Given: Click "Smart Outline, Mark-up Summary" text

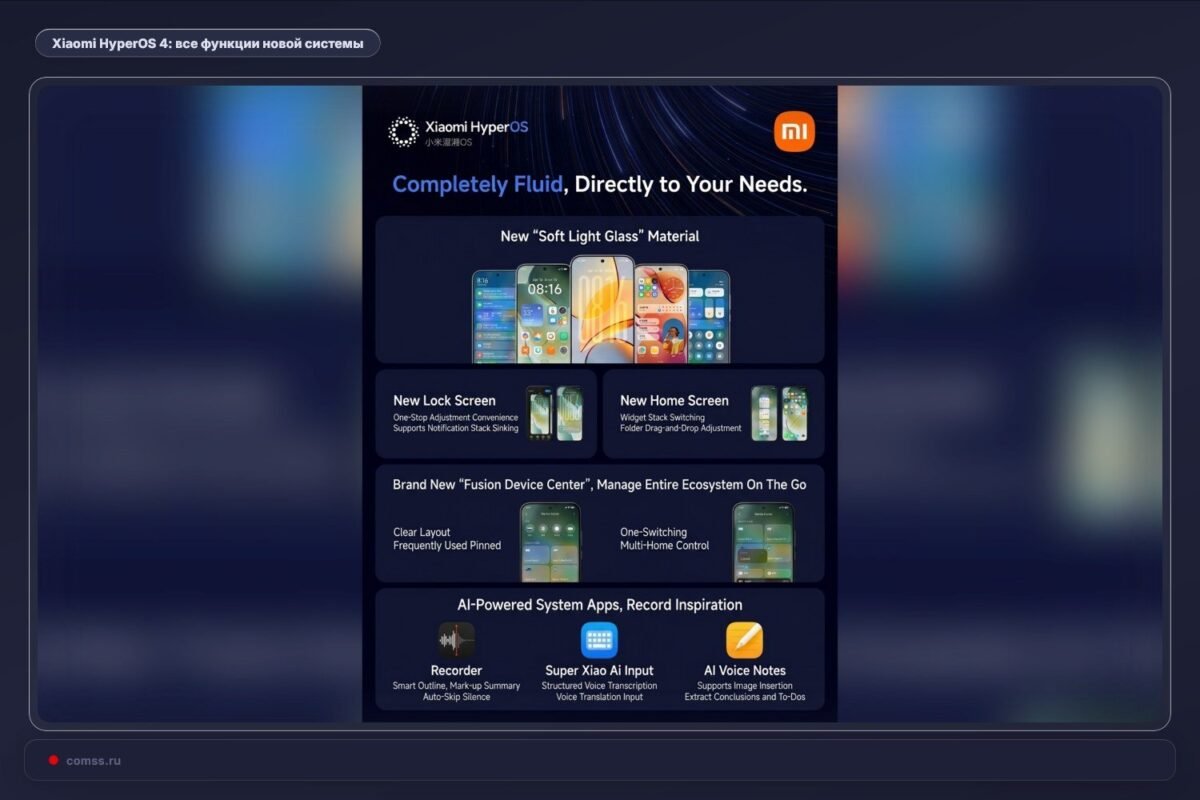Looking at the screenshot, I should point(456,686).
